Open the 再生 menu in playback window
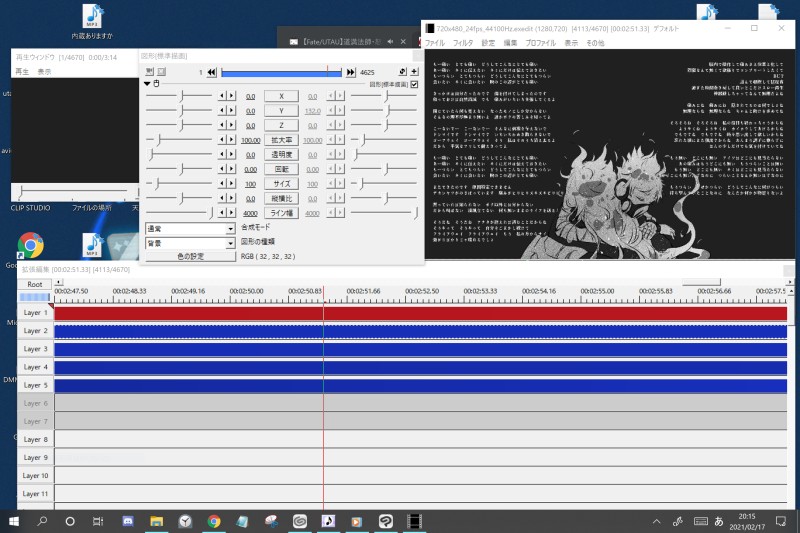The height and width of the screenshot is (533, 800). coord(22,71)
